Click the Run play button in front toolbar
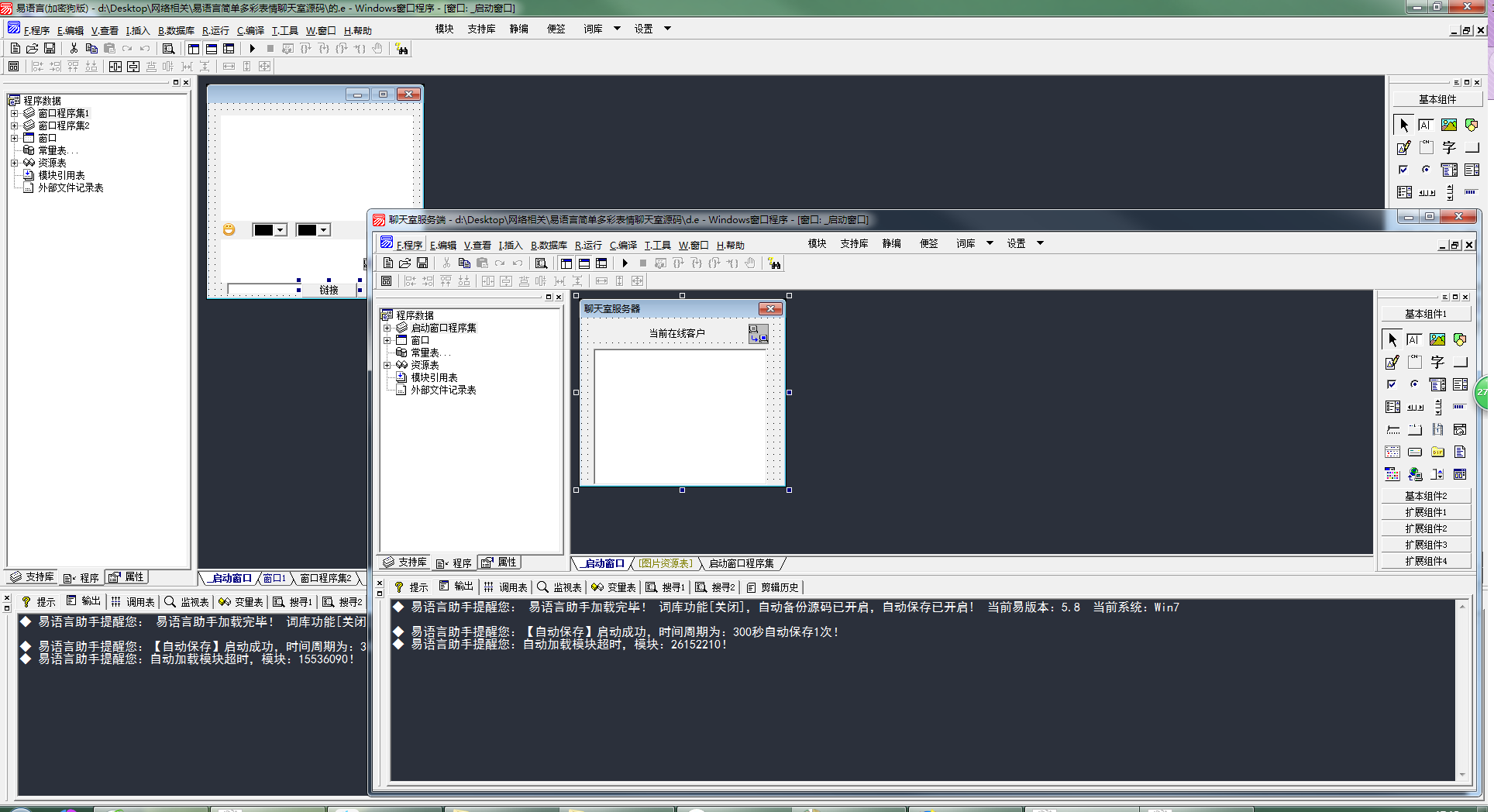The height and width of the screenshot is (812, 1494). coord(625,263)
